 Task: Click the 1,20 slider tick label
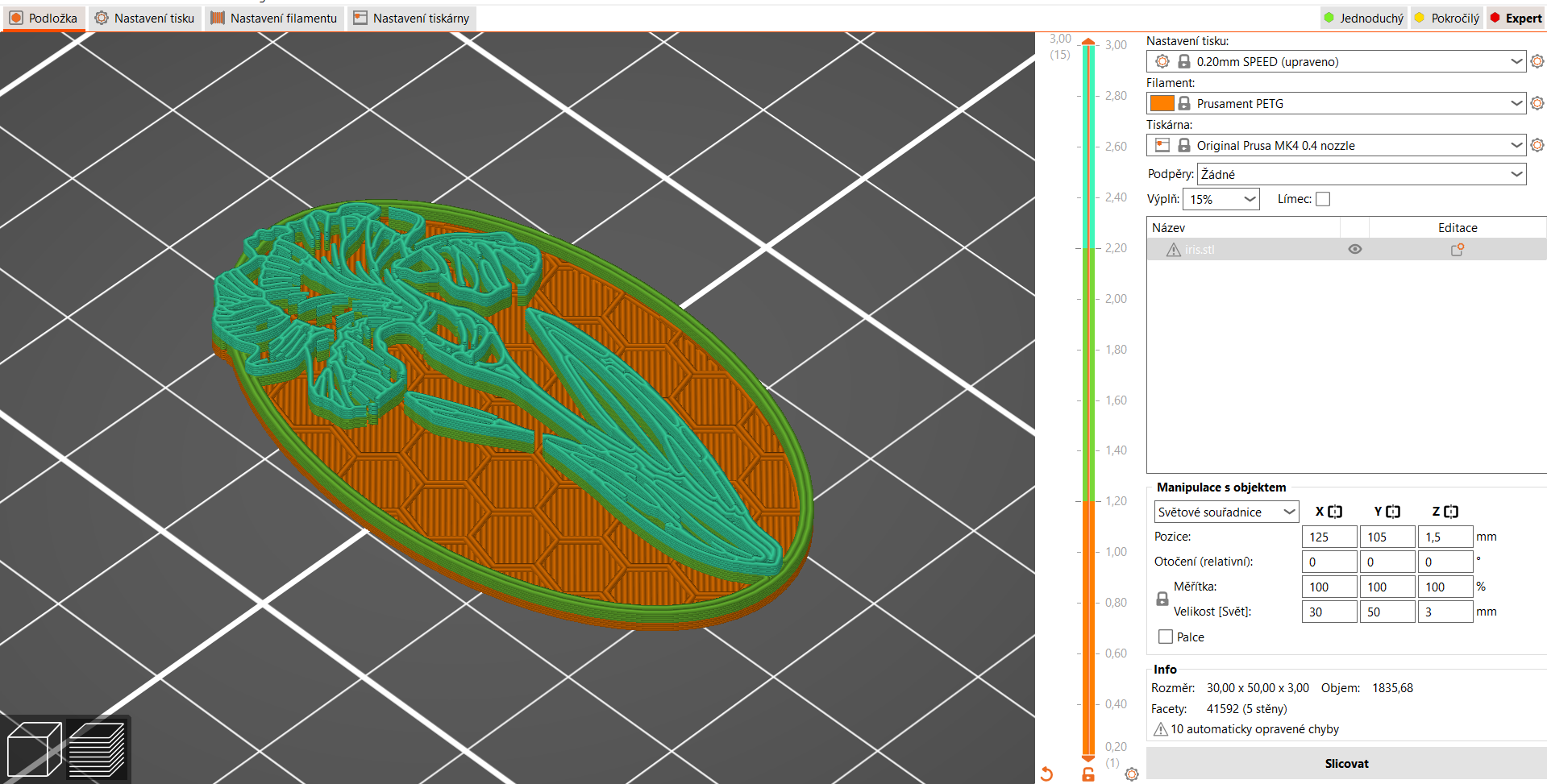pyautogui.click(x=1116, y=501)
